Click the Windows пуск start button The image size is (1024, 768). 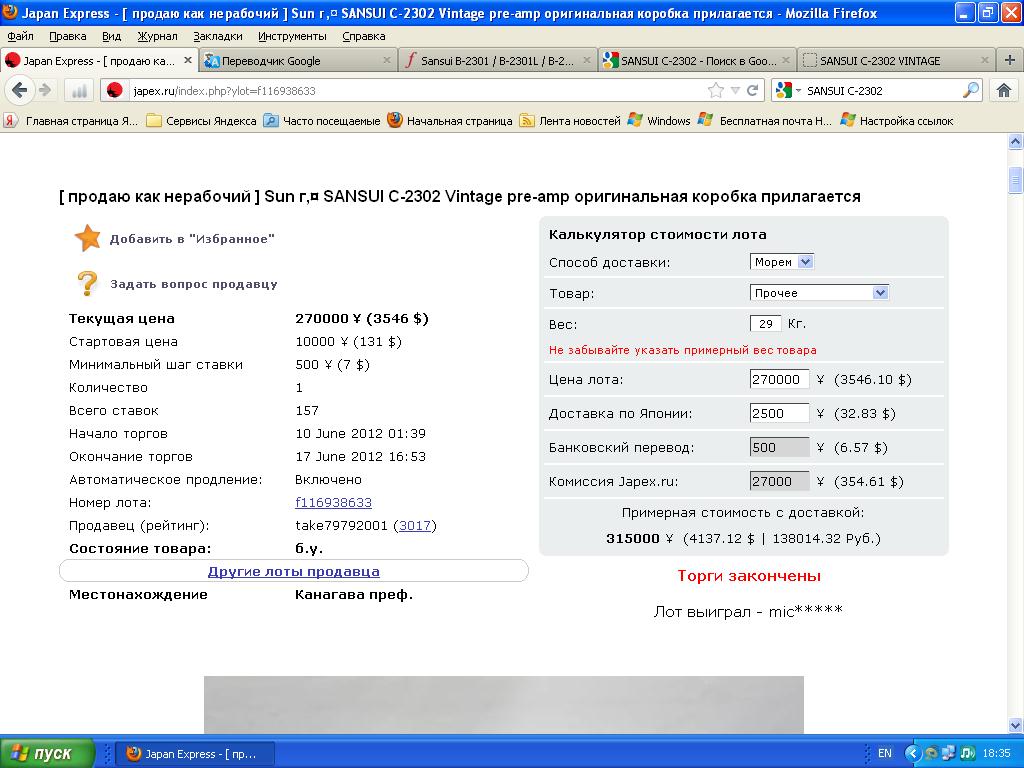(47, 753)
